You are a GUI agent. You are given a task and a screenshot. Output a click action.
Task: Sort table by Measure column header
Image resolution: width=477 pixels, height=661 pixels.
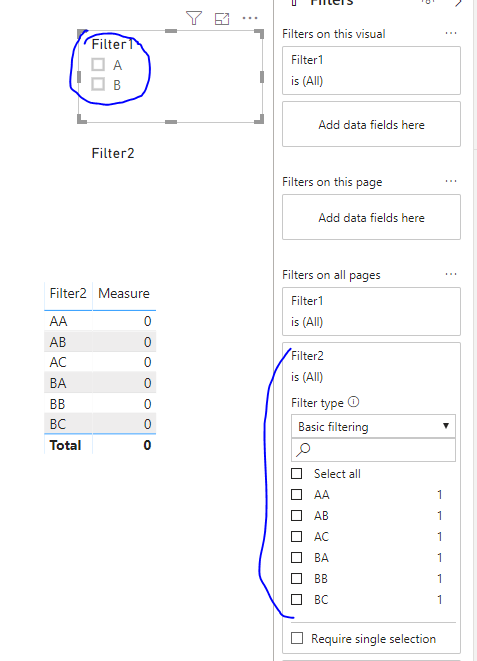click(124, 293)
